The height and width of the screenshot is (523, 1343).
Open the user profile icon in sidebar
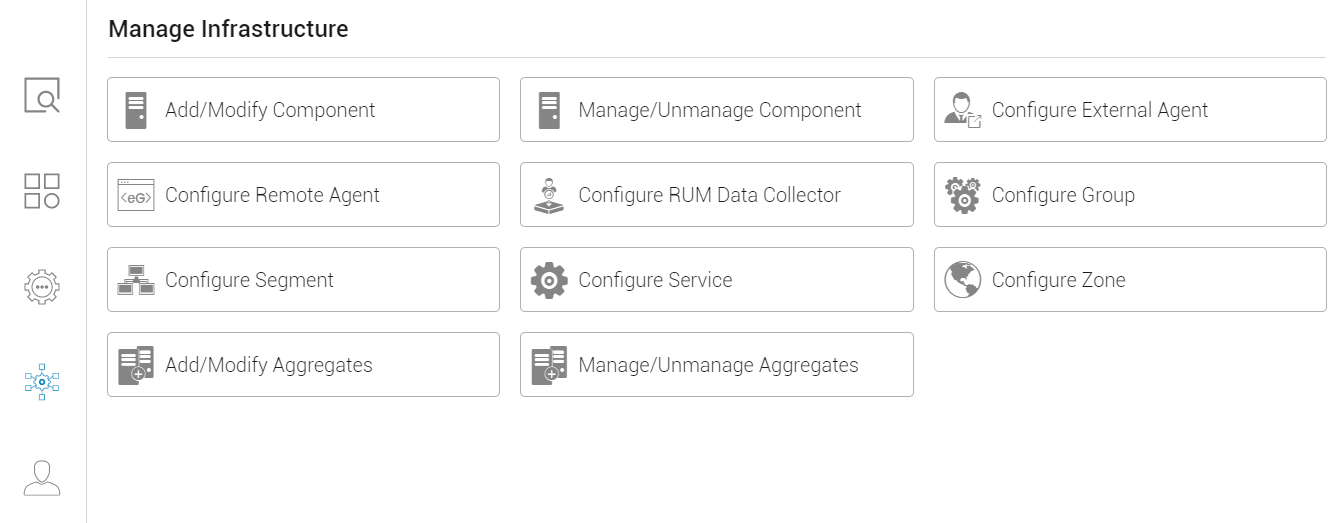coord(42,478)
